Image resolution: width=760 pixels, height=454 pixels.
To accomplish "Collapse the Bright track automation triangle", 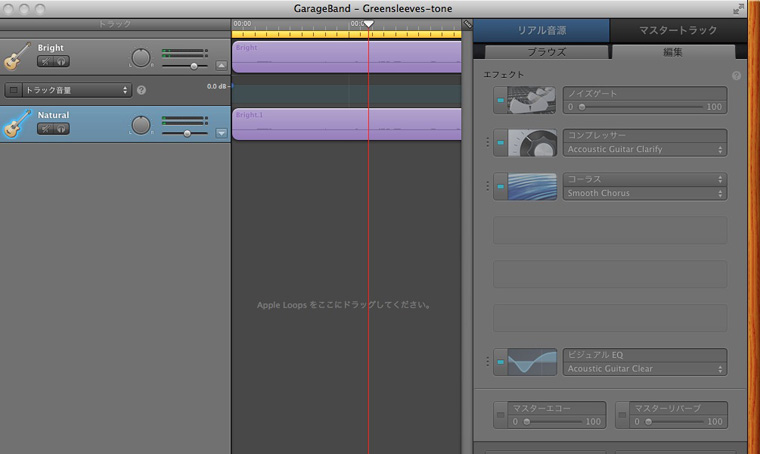I will click(222, 66).
